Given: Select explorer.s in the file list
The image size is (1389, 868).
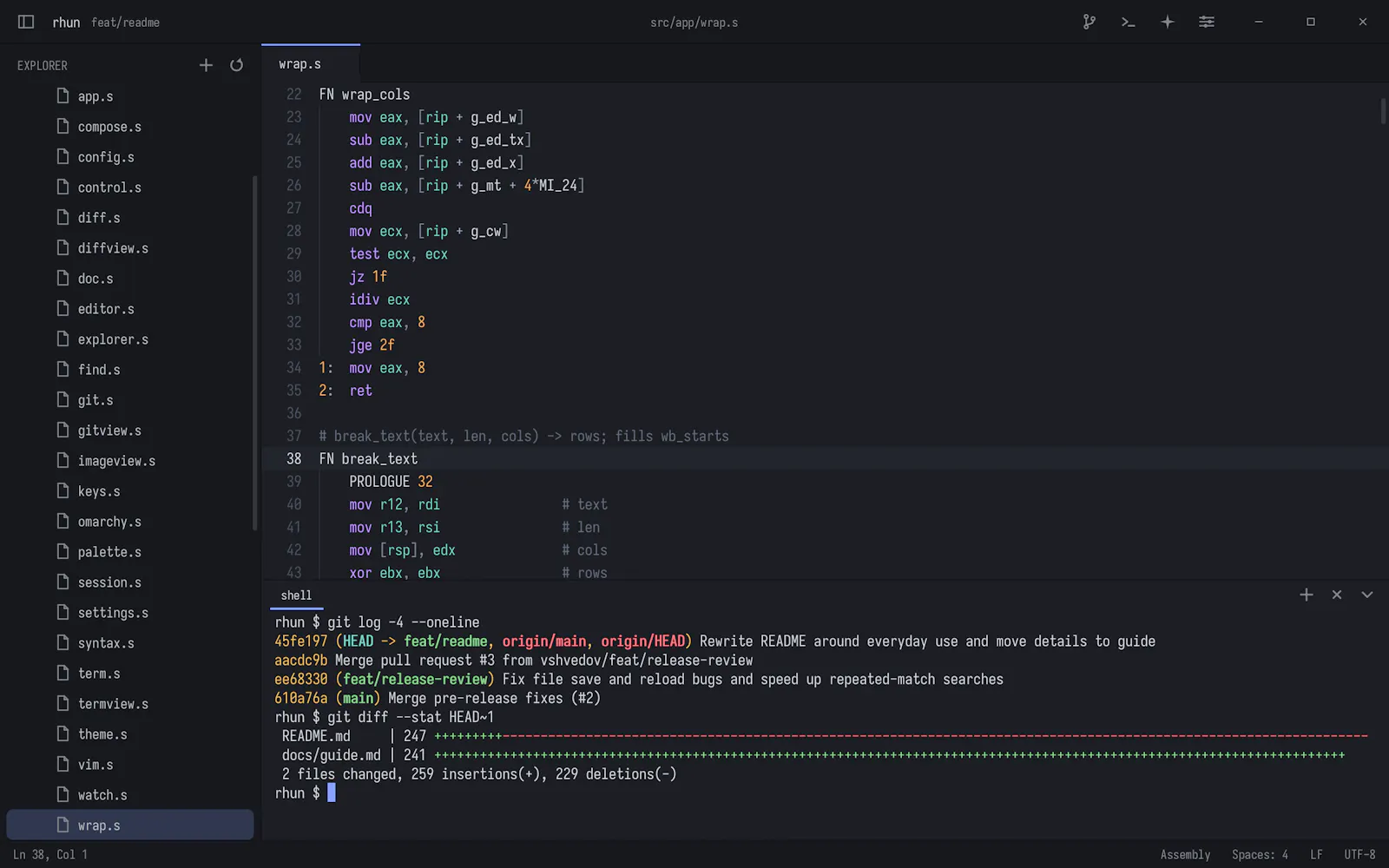Looking at the screenshot, I should 130,339.
